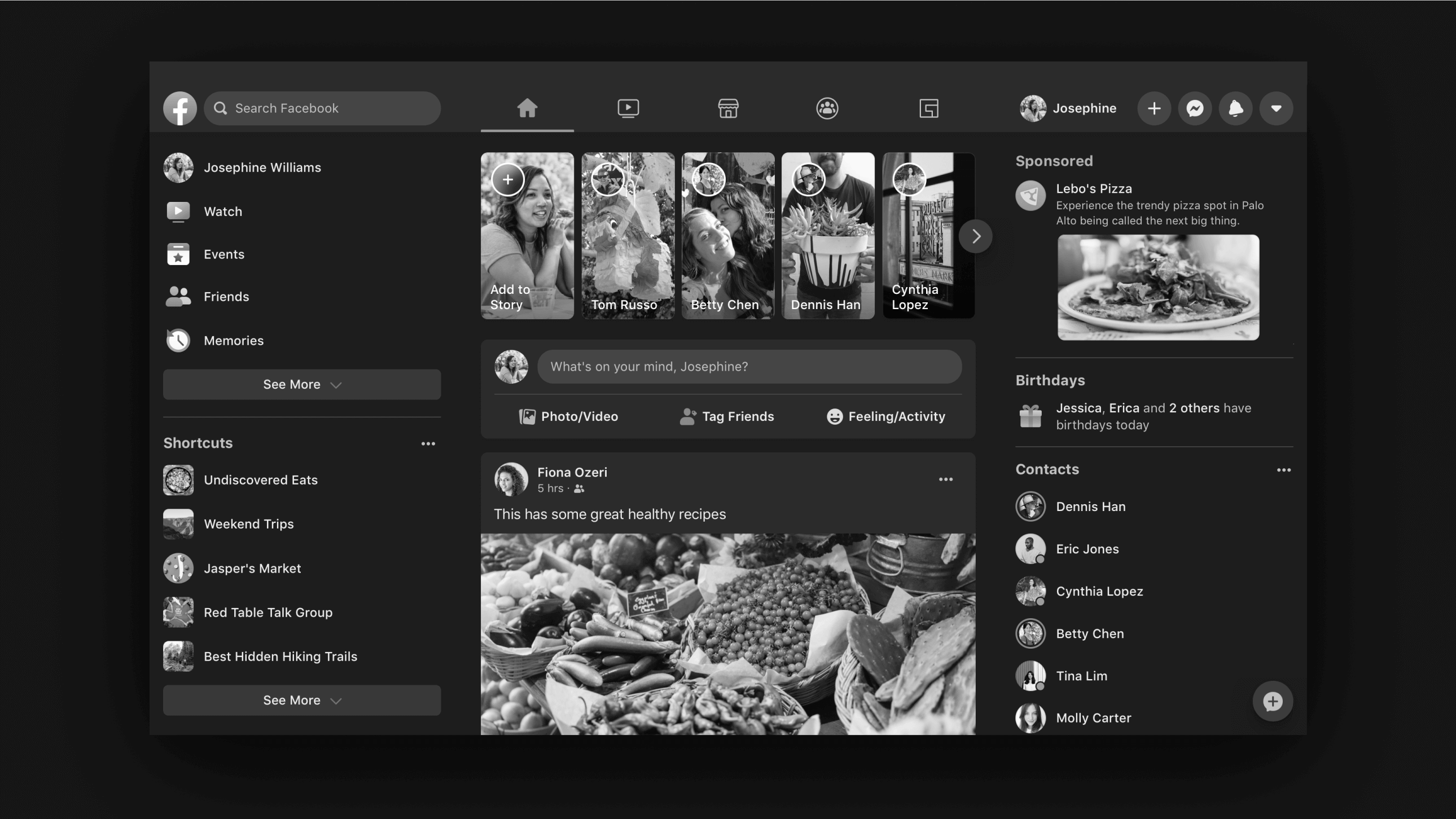This screenshot has width=1456, height=819.
Task: Open new message floating button
Action: (1272, 701)
